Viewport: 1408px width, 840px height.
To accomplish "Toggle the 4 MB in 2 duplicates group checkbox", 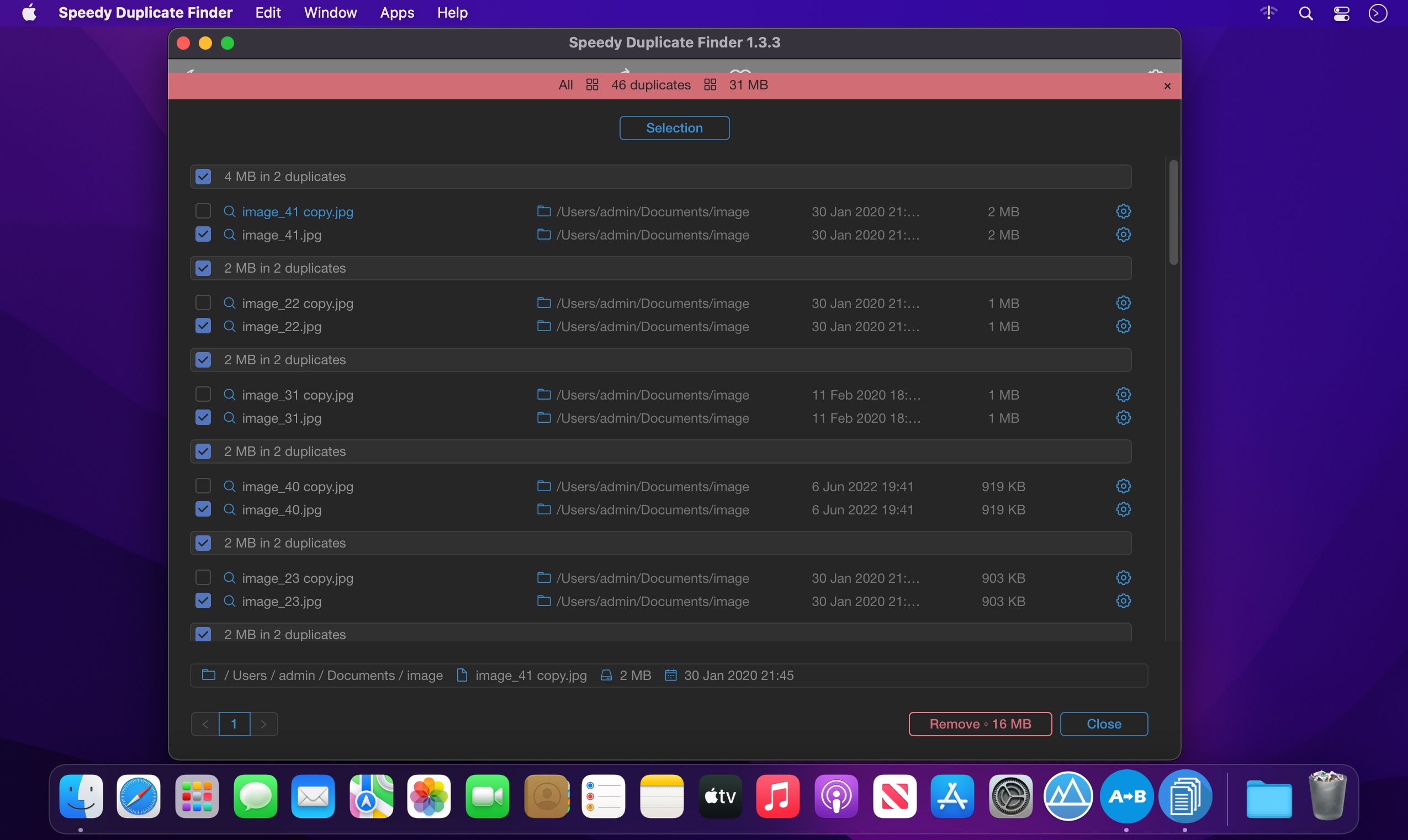I will [x=203, y=177].
